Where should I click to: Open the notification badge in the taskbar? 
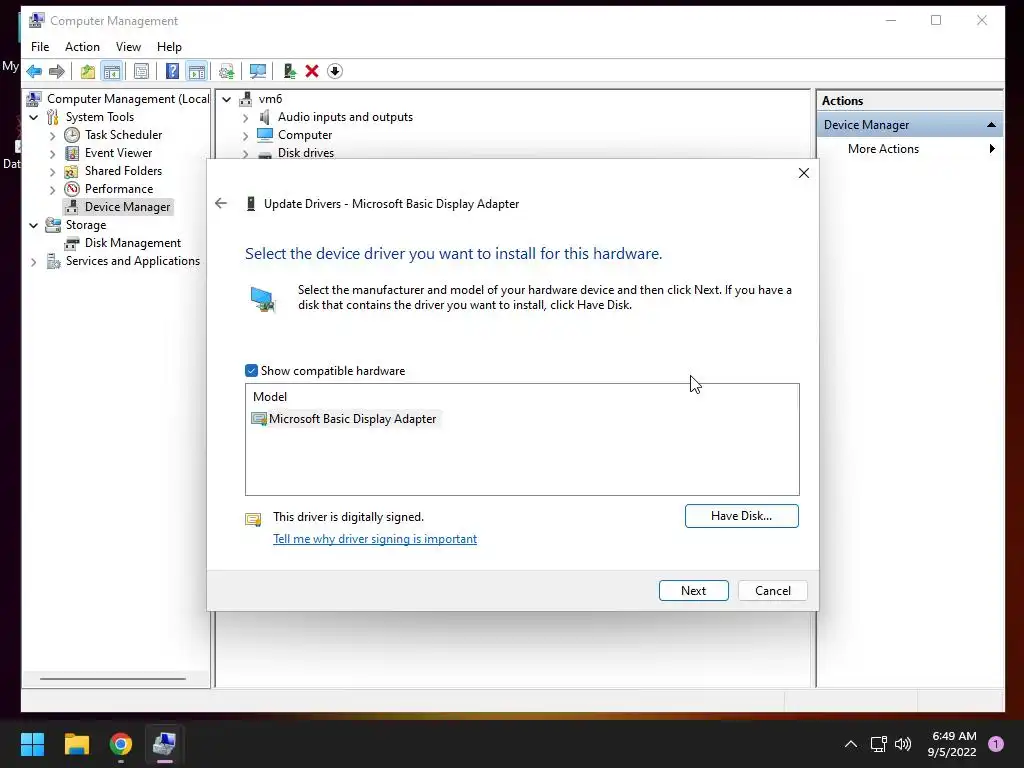(x=996, y=744)
